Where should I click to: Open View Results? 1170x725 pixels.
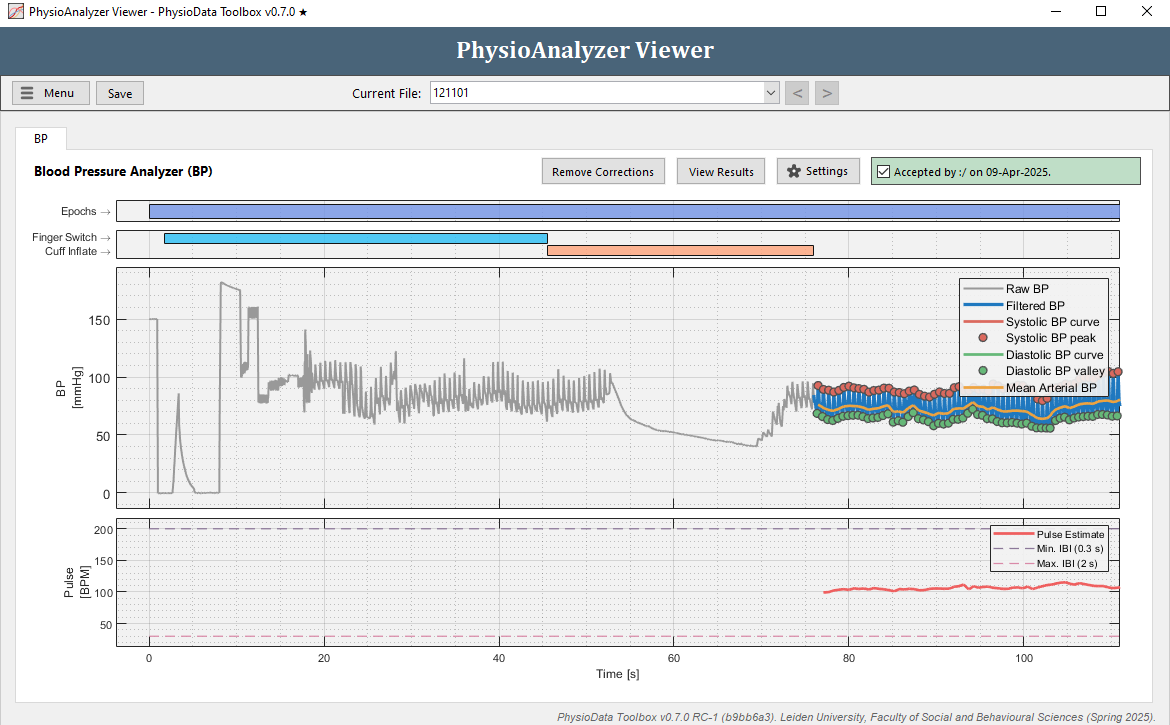pos(721,172)
